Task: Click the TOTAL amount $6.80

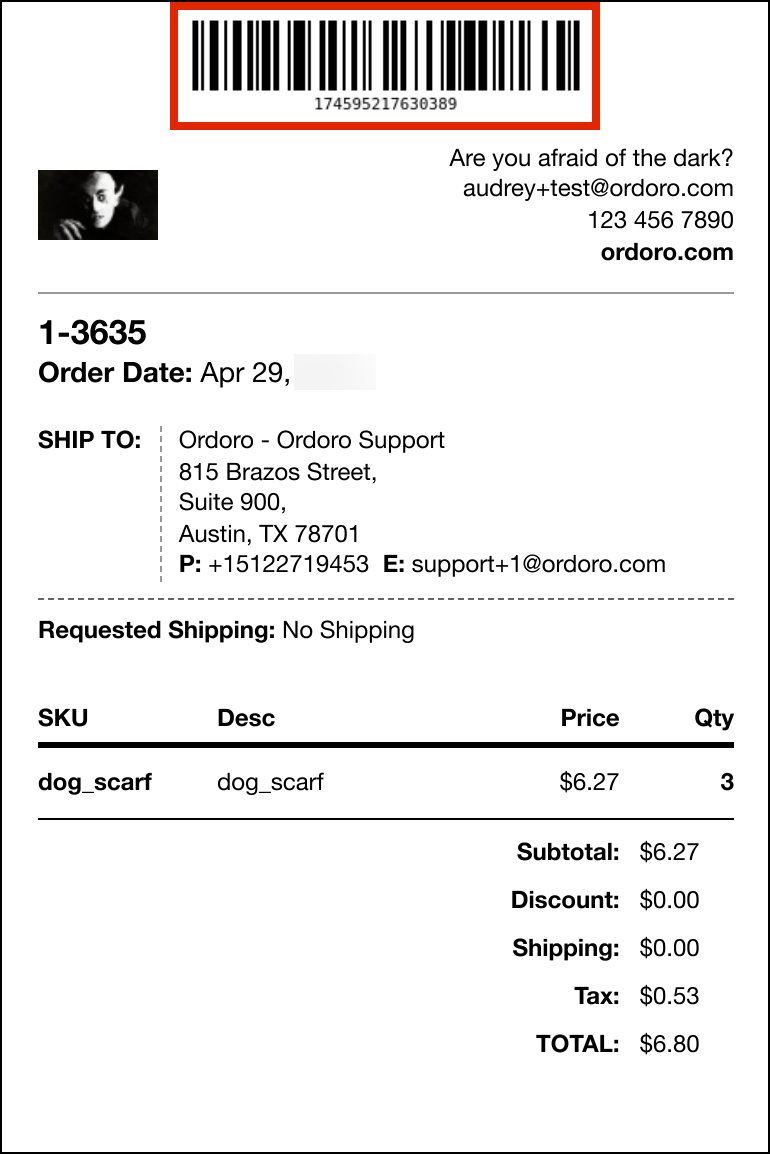Action: [669, 1044]
